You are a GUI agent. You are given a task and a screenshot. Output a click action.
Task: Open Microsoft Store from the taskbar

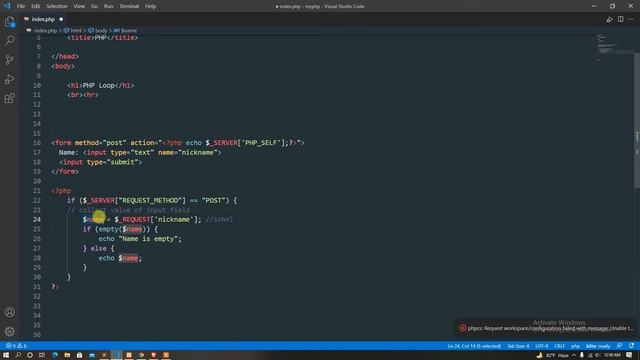(79, 355)
